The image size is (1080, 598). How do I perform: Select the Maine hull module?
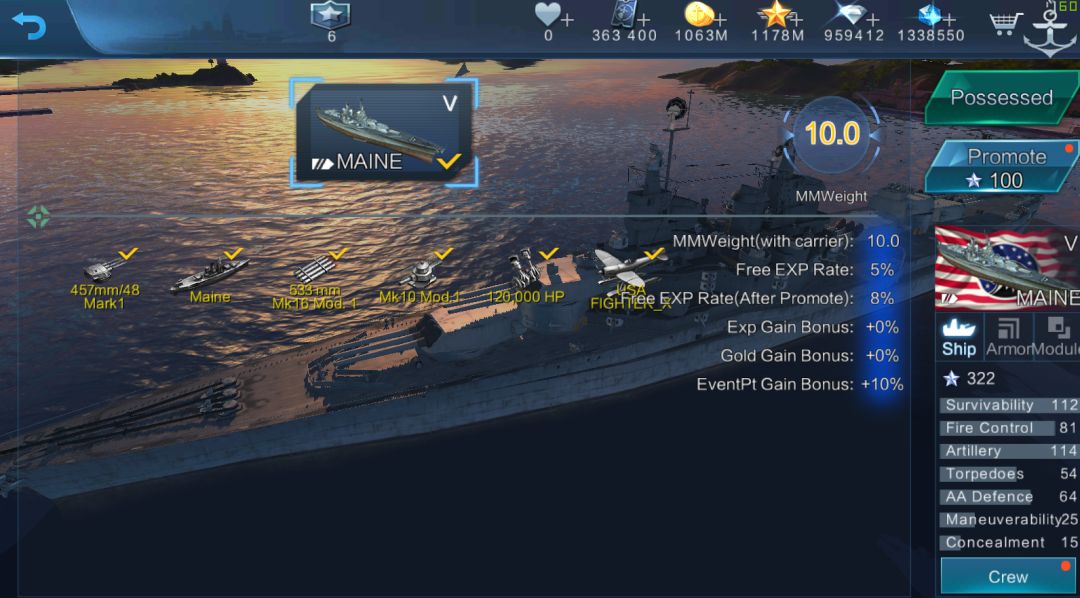[x=210, y=278]
